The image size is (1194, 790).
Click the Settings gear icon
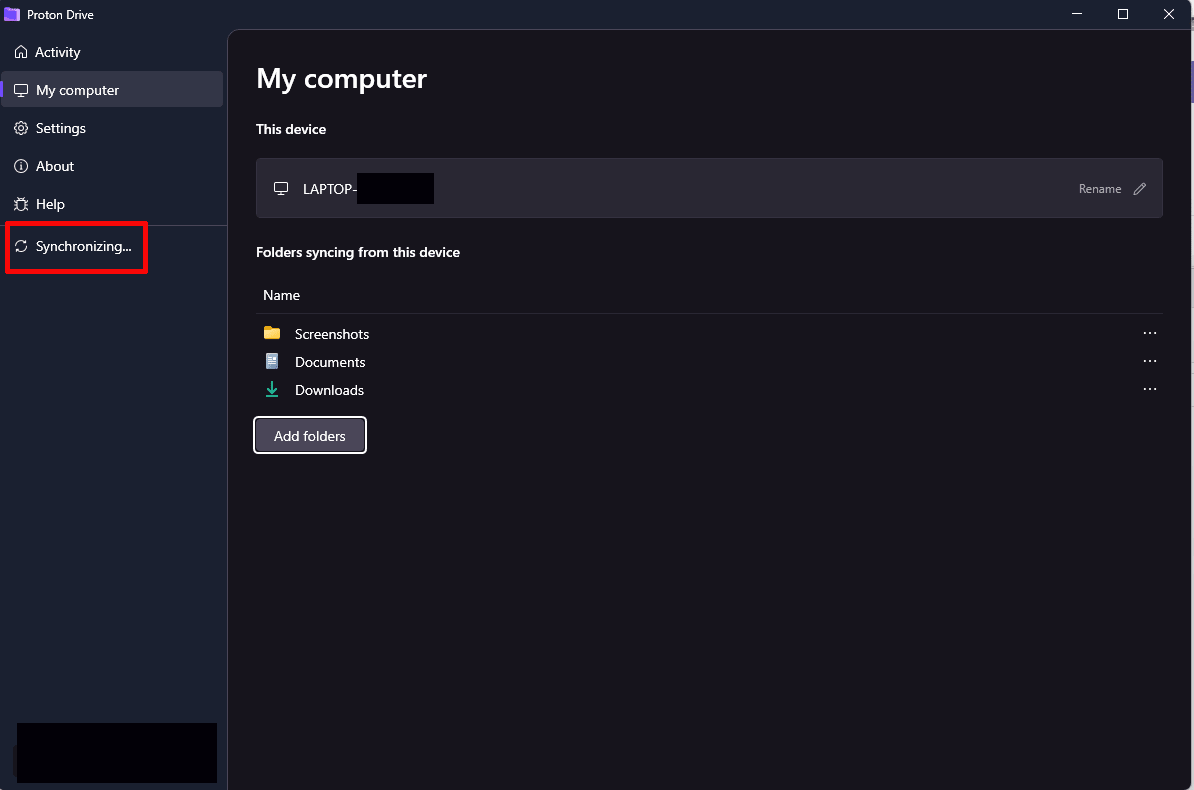pyautogui.click(x=21, y=128)
